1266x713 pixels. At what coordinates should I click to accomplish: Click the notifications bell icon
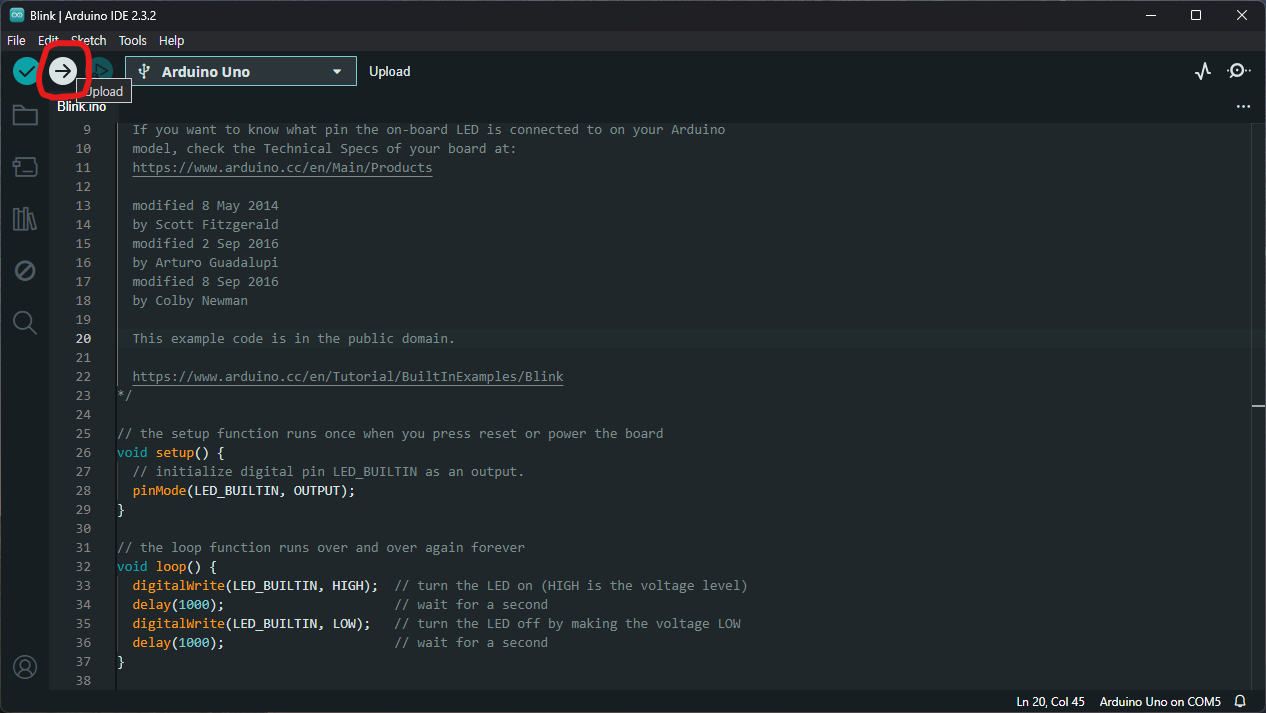(x=1240, y=702)
